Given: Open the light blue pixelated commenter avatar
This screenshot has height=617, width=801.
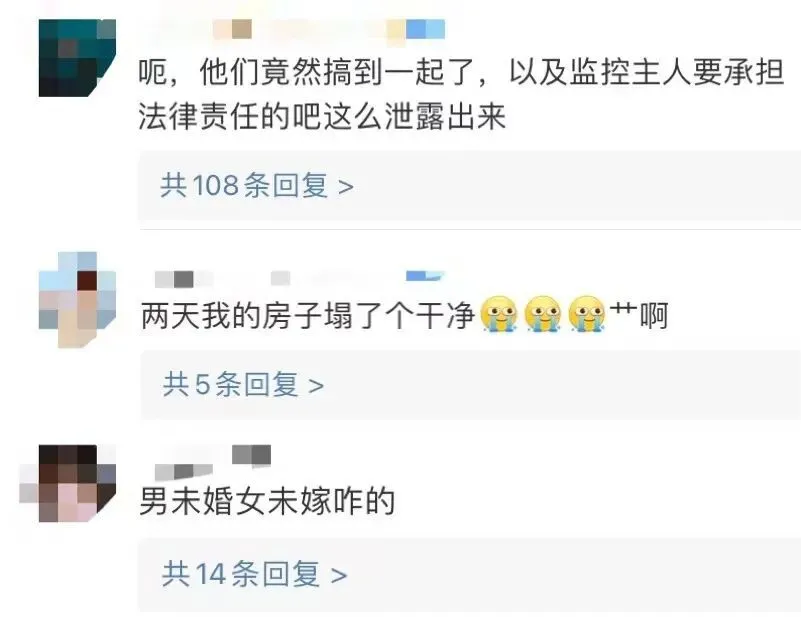Looking at the screenshot, I should click(77, 299).
